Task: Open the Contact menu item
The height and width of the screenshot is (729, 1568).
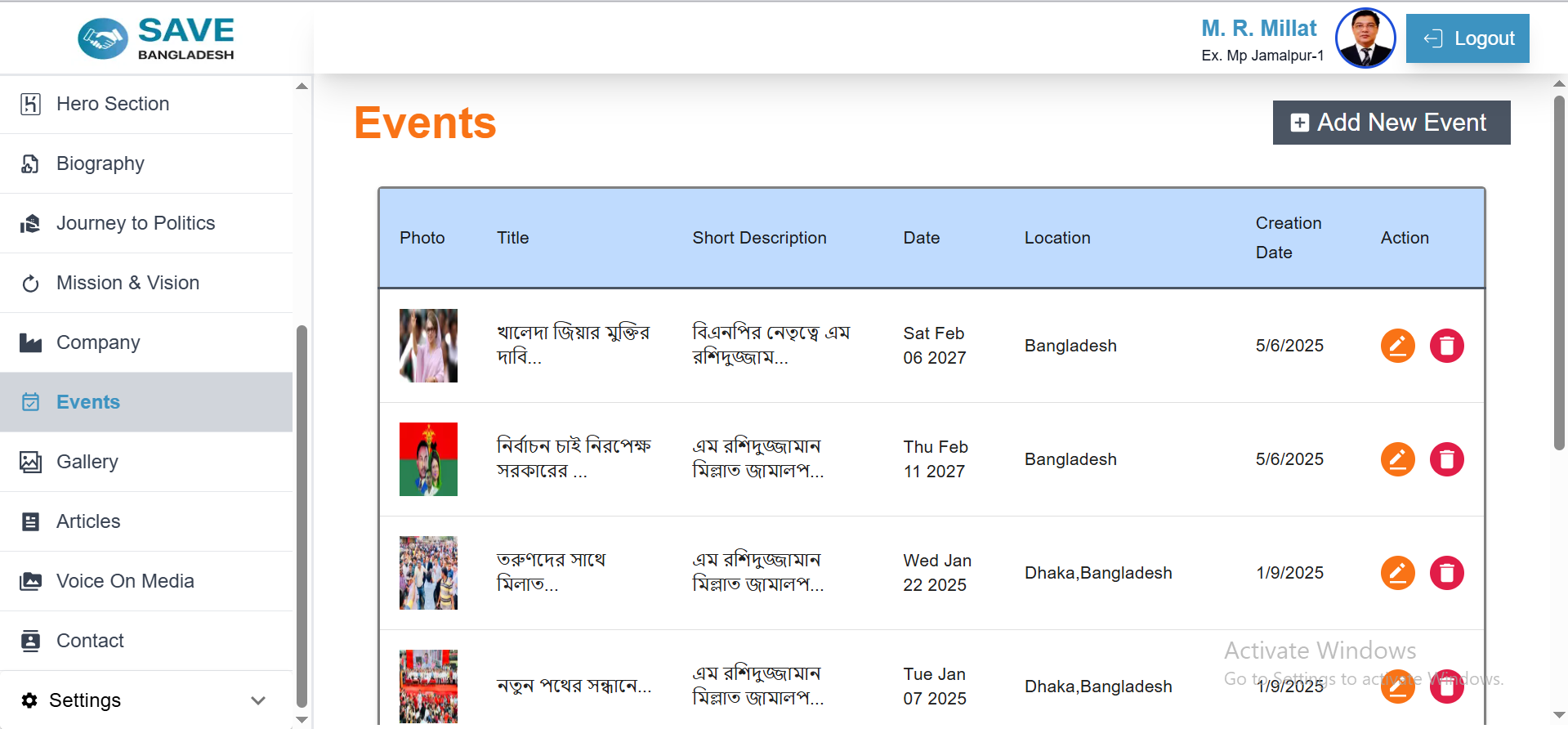Action: (146, 641)
